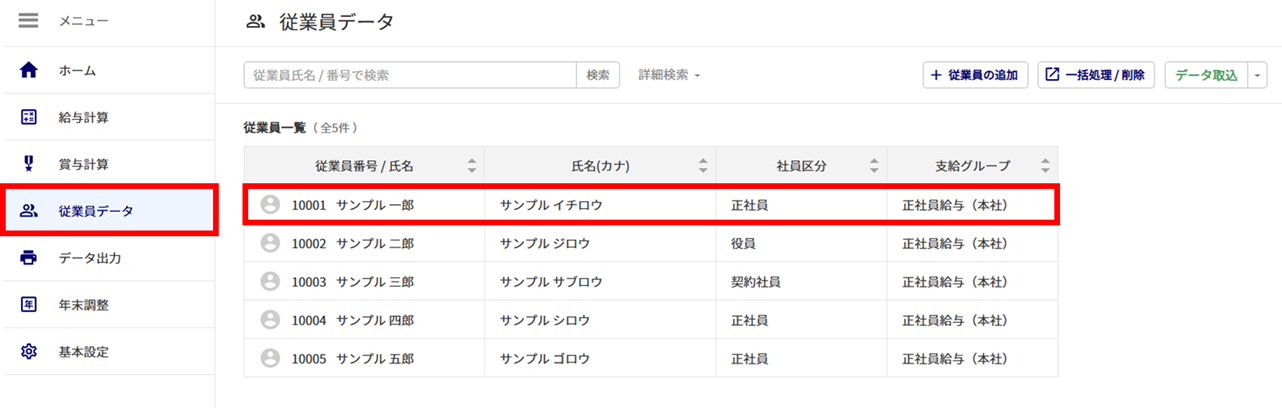Sort by 支給グループ column arrows
The width and height of the screenshot is (1282, 408).
point(1045,166)
